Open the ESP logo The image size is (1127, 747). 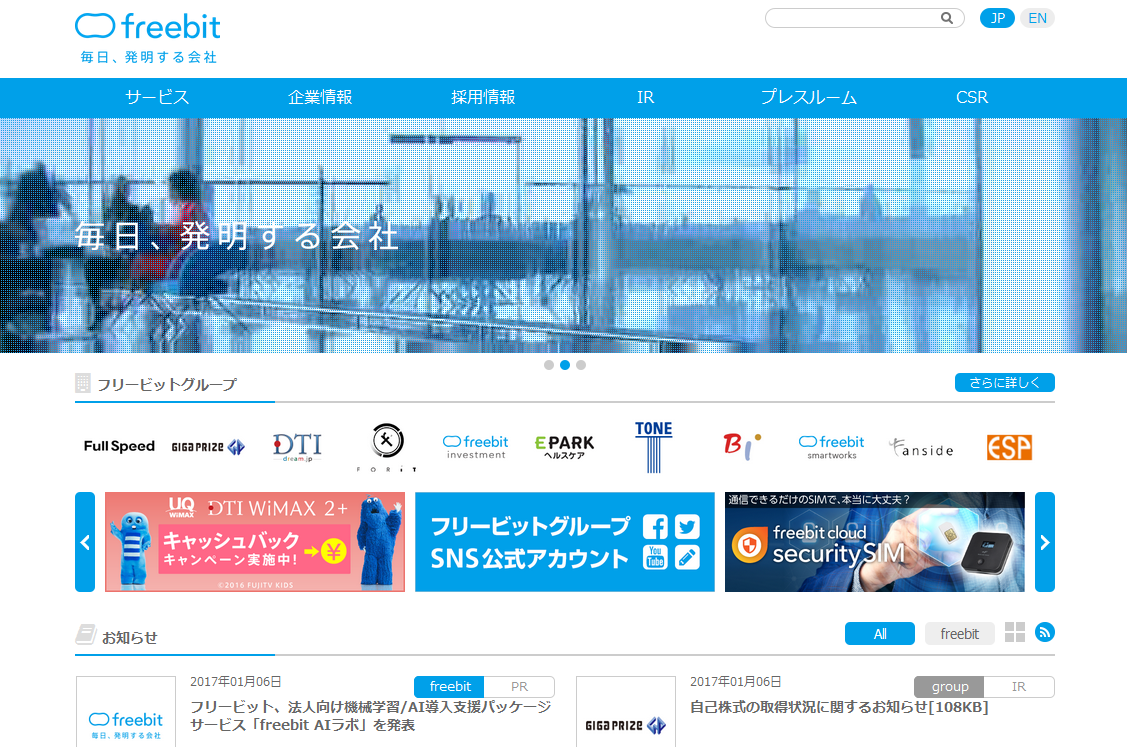[1009, 447]
